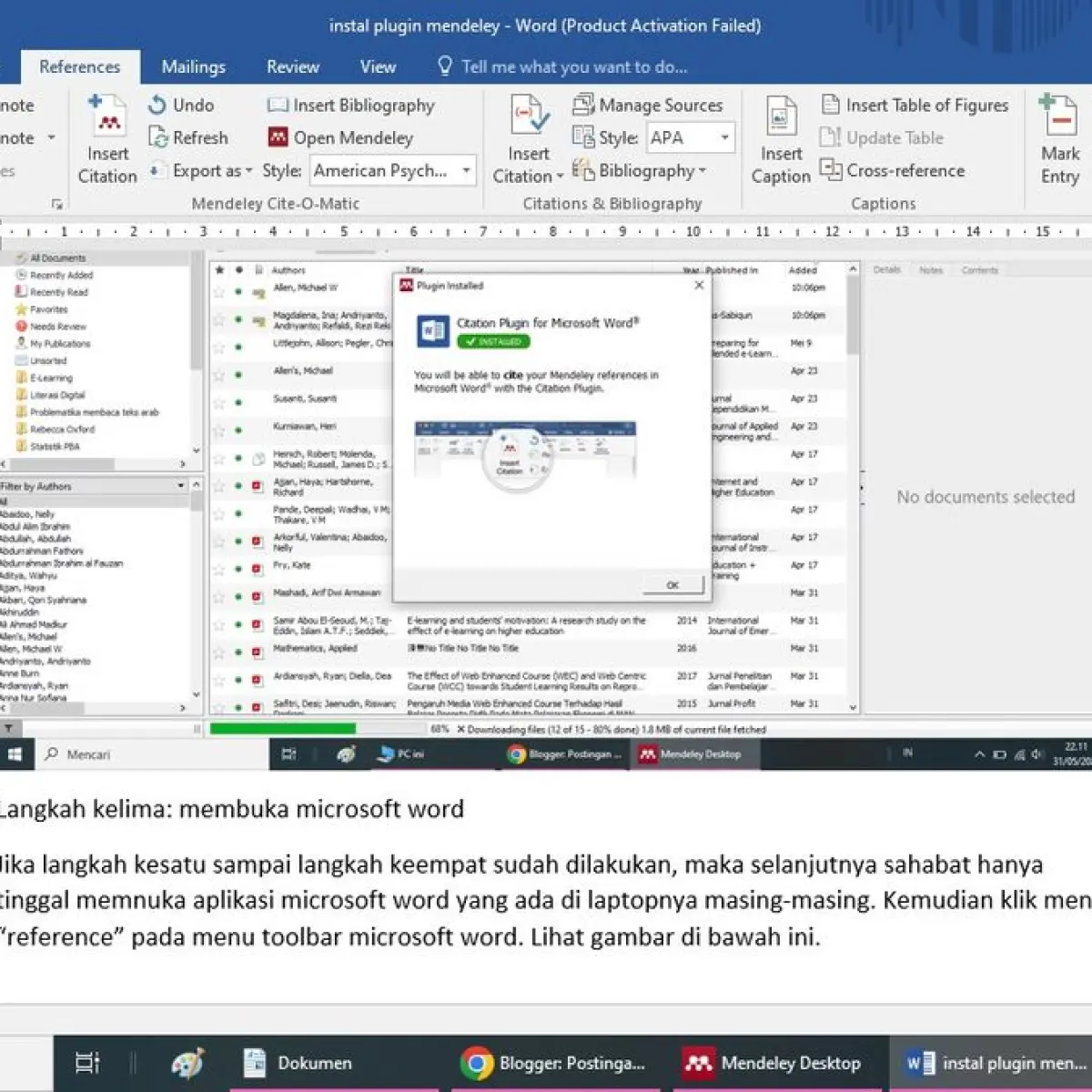
Task: Switch to Mendeley Desktop in the bottom taskbar
Action: tap(773, 1063)
